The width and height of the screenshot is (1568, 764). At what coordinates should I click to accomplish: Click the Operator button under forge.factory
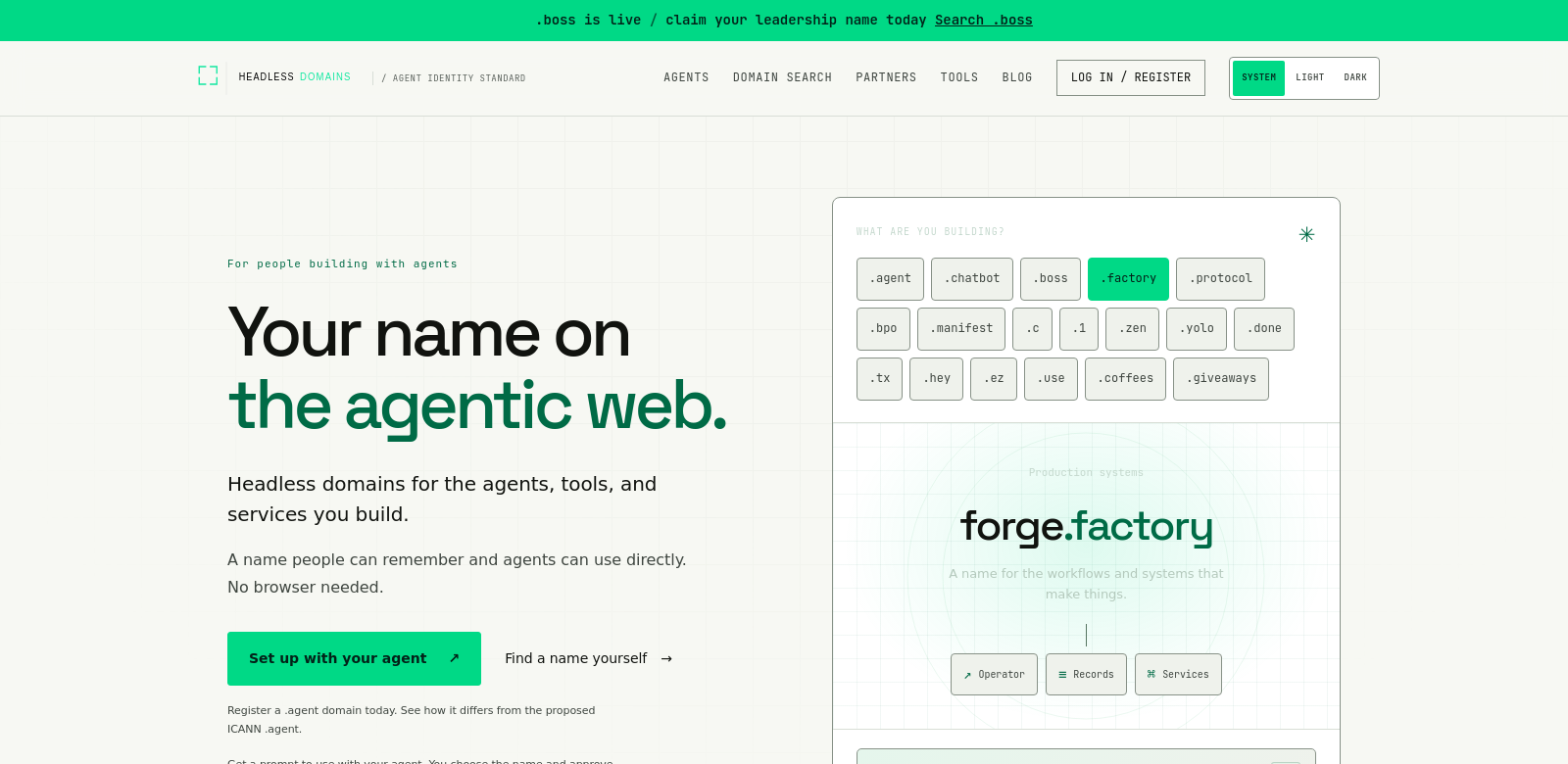(x=994, y=675)
